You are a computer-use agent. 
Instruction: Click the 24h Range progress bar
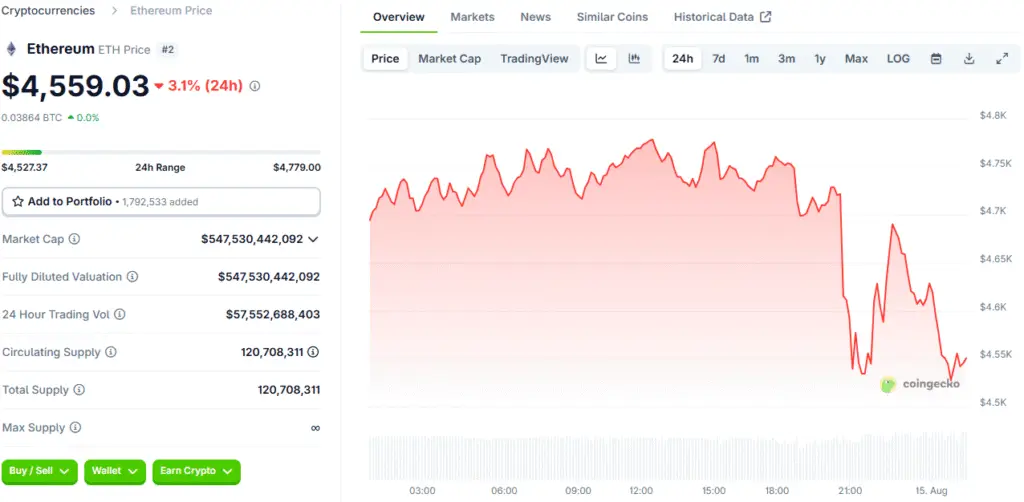click(x=161, y=152)
